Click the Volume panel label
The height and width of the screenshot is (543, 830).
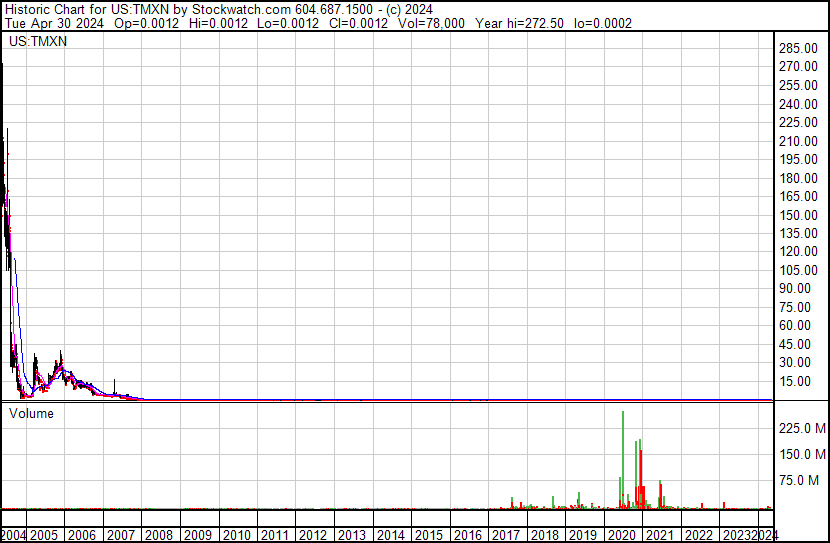point(31,413)
